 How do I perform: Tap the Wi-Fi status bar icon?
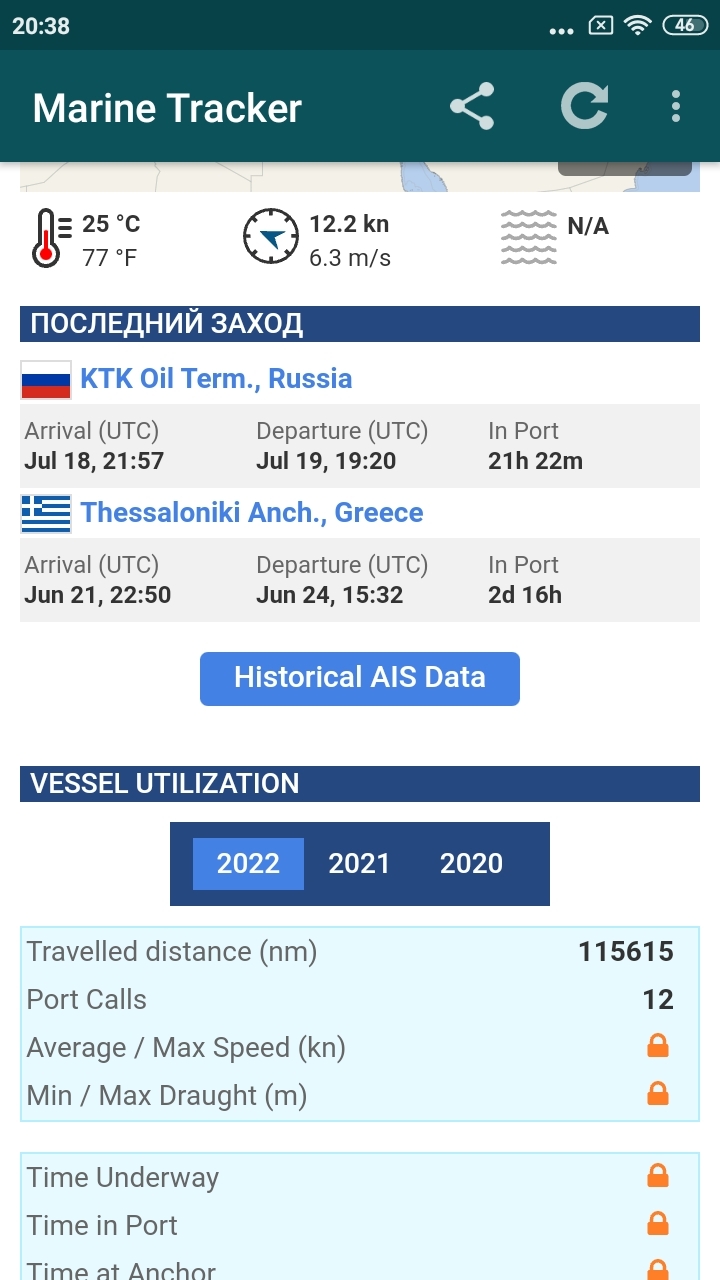pos(637,26)
